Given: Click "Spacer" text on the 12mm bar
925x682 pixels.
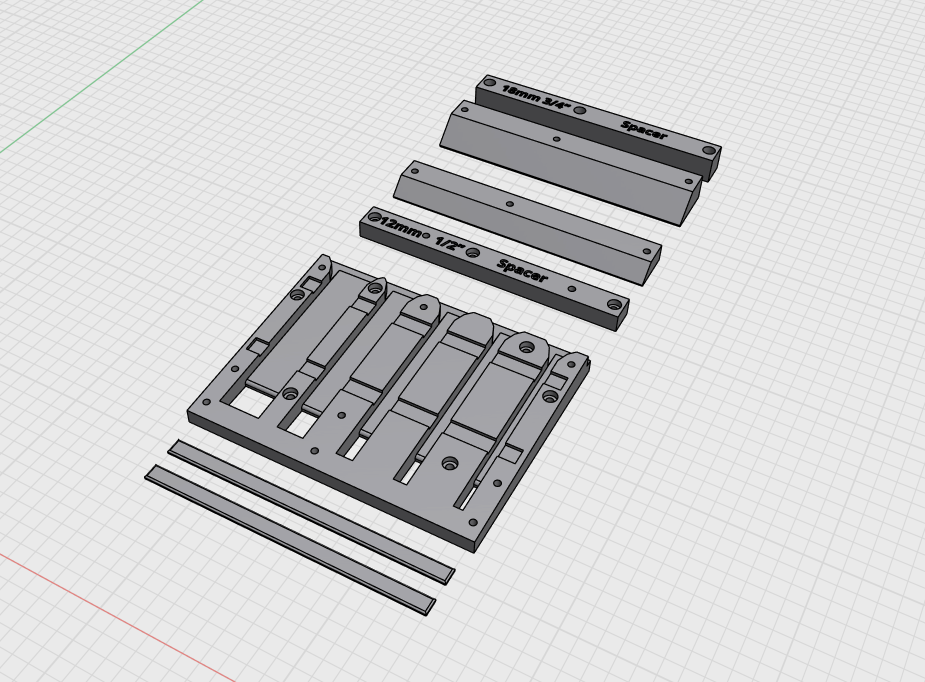Looking at the screenshot, I should pos(522,270).
